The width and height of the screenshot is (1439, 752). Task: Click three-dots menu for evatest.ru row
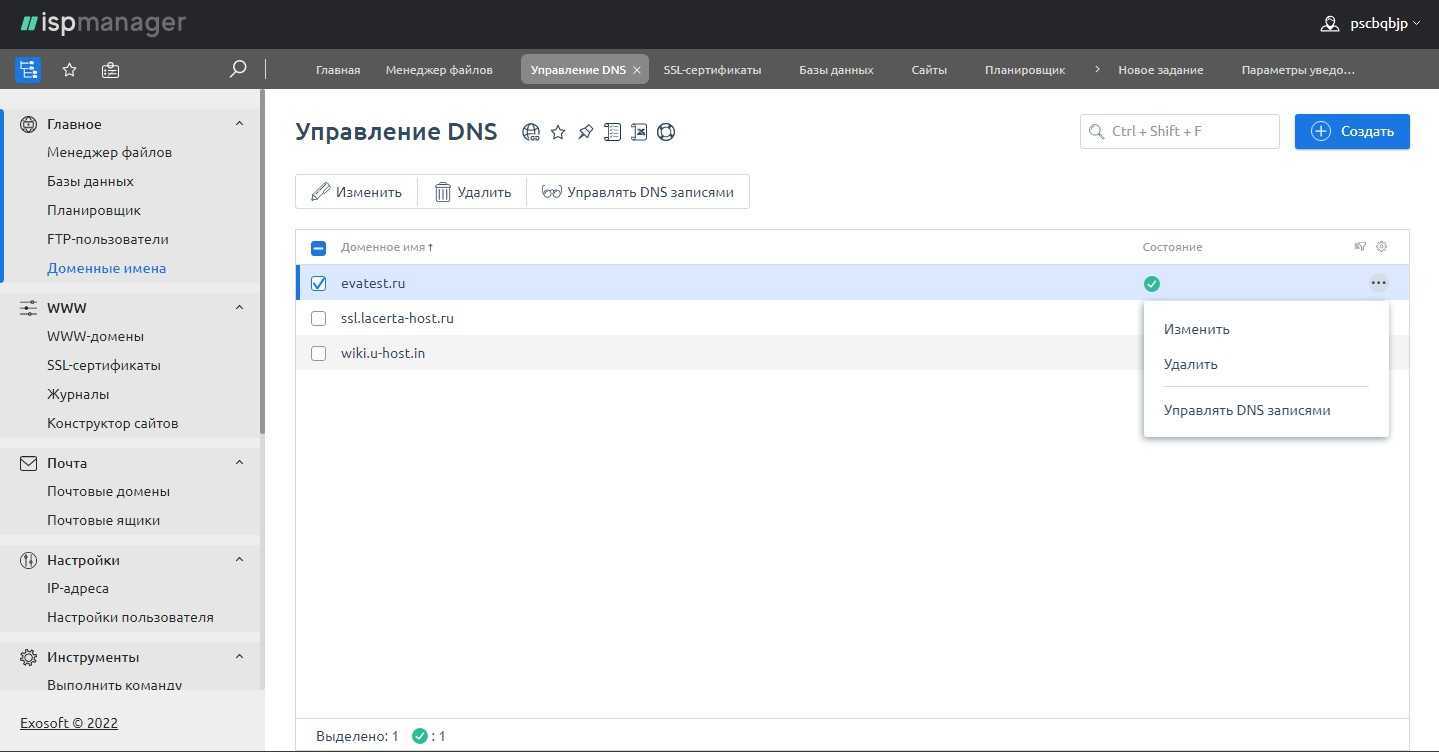[x=1378, y=283]
